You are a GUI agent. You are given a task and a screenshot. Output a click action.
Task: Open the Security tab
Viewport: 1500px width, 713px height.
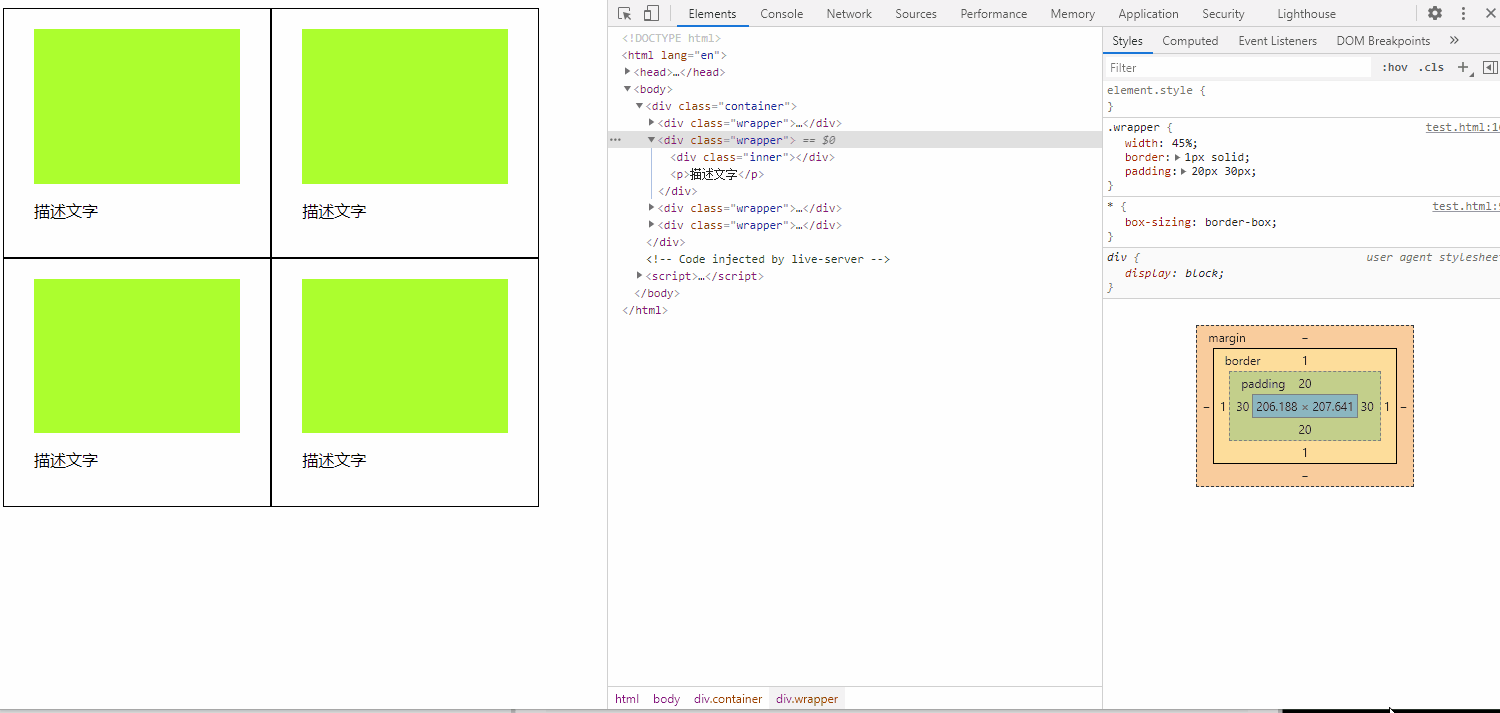tap(1223, 14)
